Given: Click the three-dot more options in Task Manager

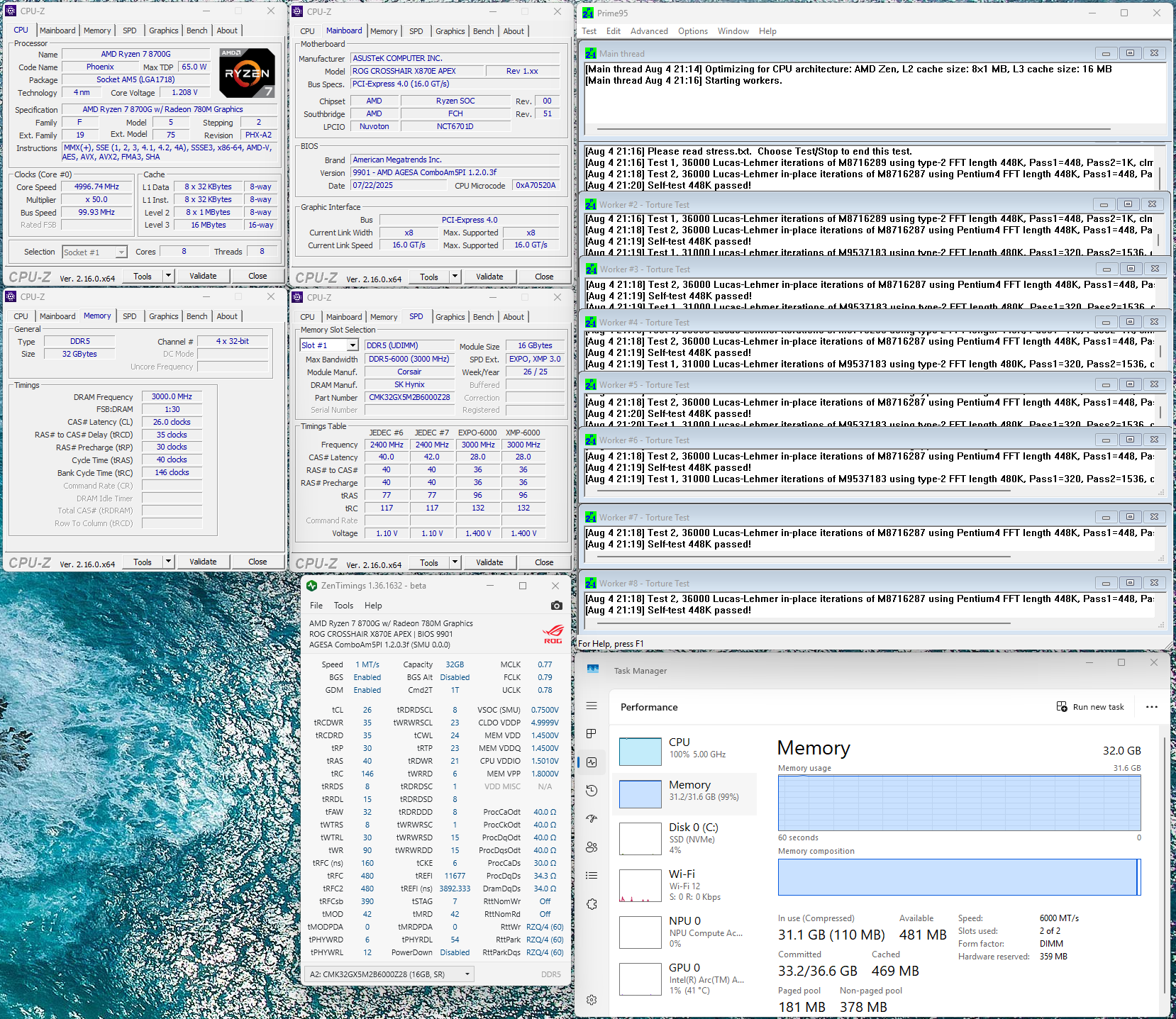Looking at the screenshot, I should (x=1152, y=707).
